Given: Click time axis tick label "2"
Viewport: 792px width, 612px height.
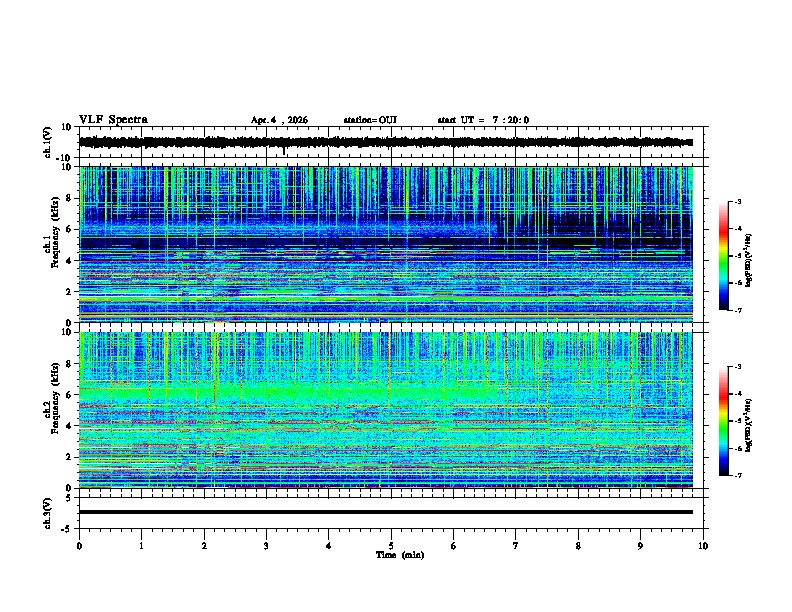Looking at the screenshot, I should pos(204,546).
